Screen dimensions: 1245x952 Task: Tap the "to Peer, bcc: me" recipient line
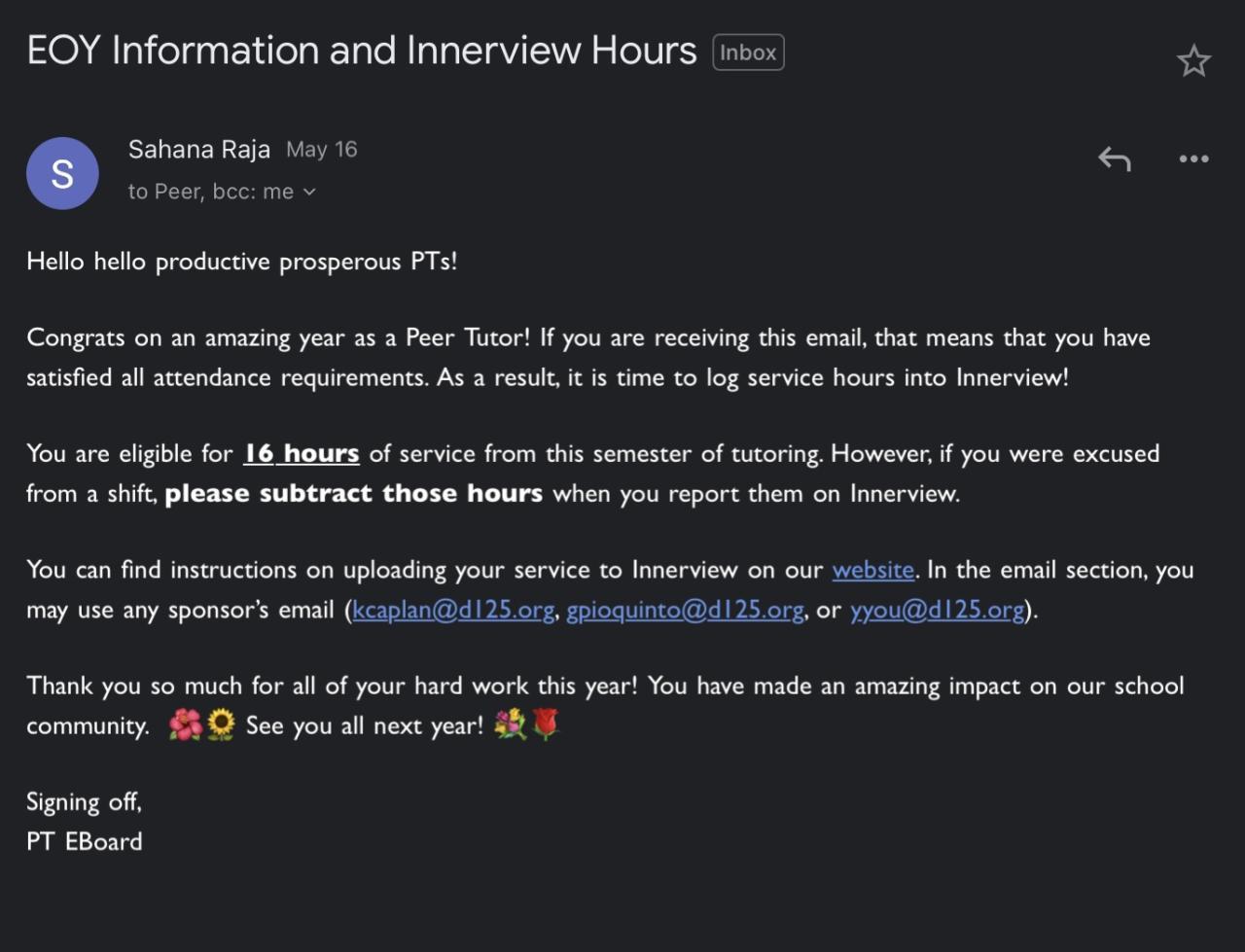coord(210,192)
